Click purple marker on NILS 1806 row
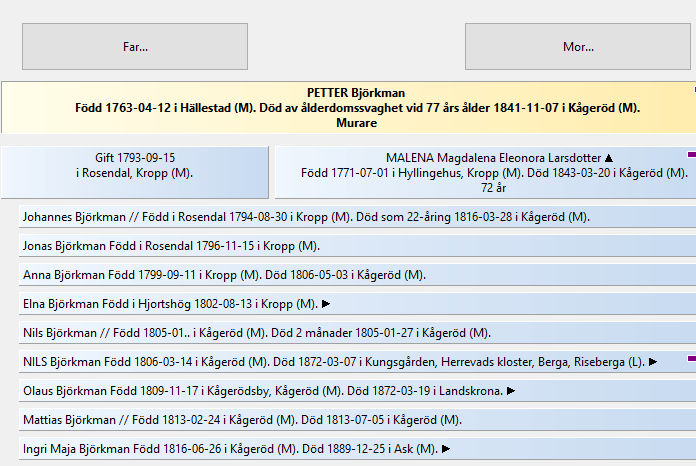Screen dimensions: 696x466 [691, 356]
